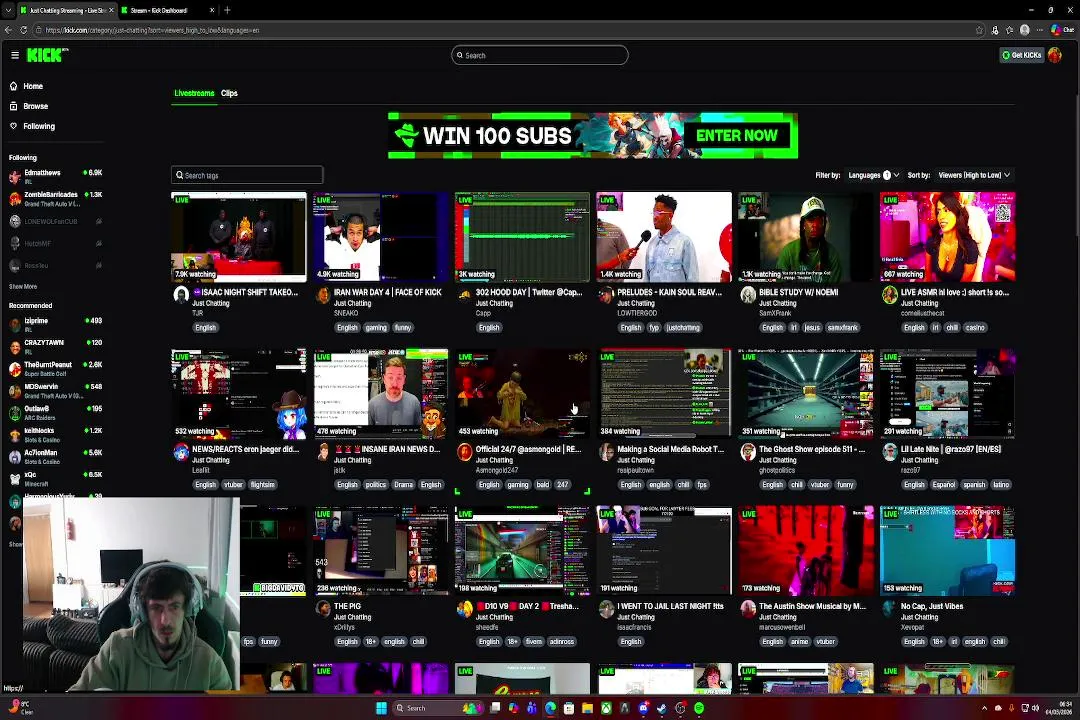Open ISAAC NIGHT SHIFT TAKEO stream thumbnail
1080x720 pixels.
click(x=238, y=236)
